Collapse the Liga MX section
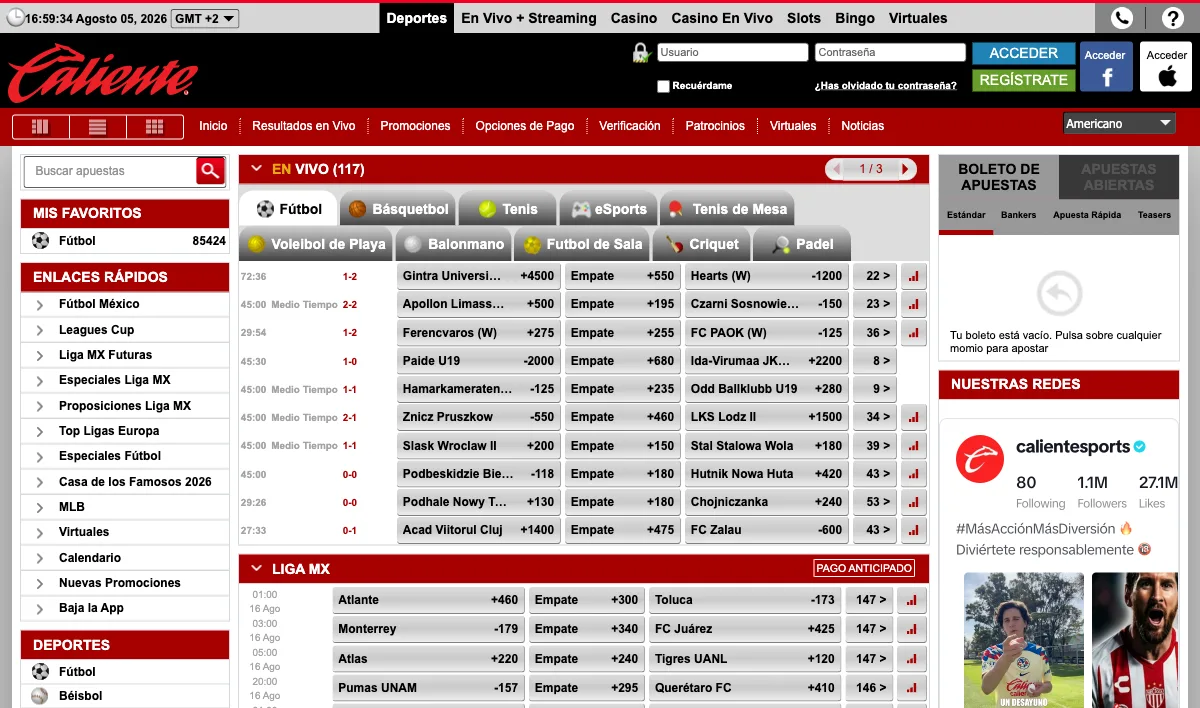The width and height of the screenshot is (1200, 708). tap(257, 569)
